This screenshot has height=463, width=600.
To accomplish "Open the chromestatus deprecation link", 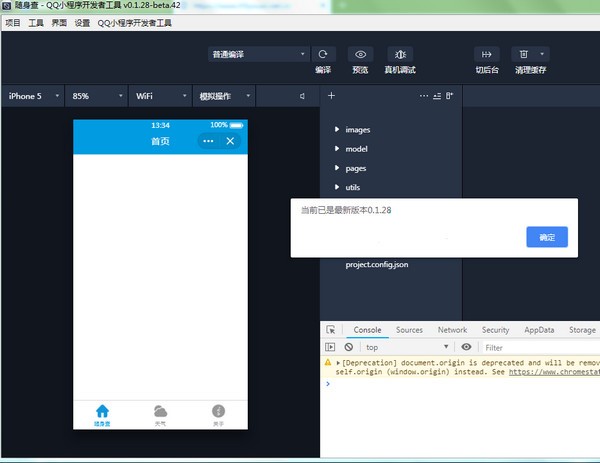I will tap(554, 371).
